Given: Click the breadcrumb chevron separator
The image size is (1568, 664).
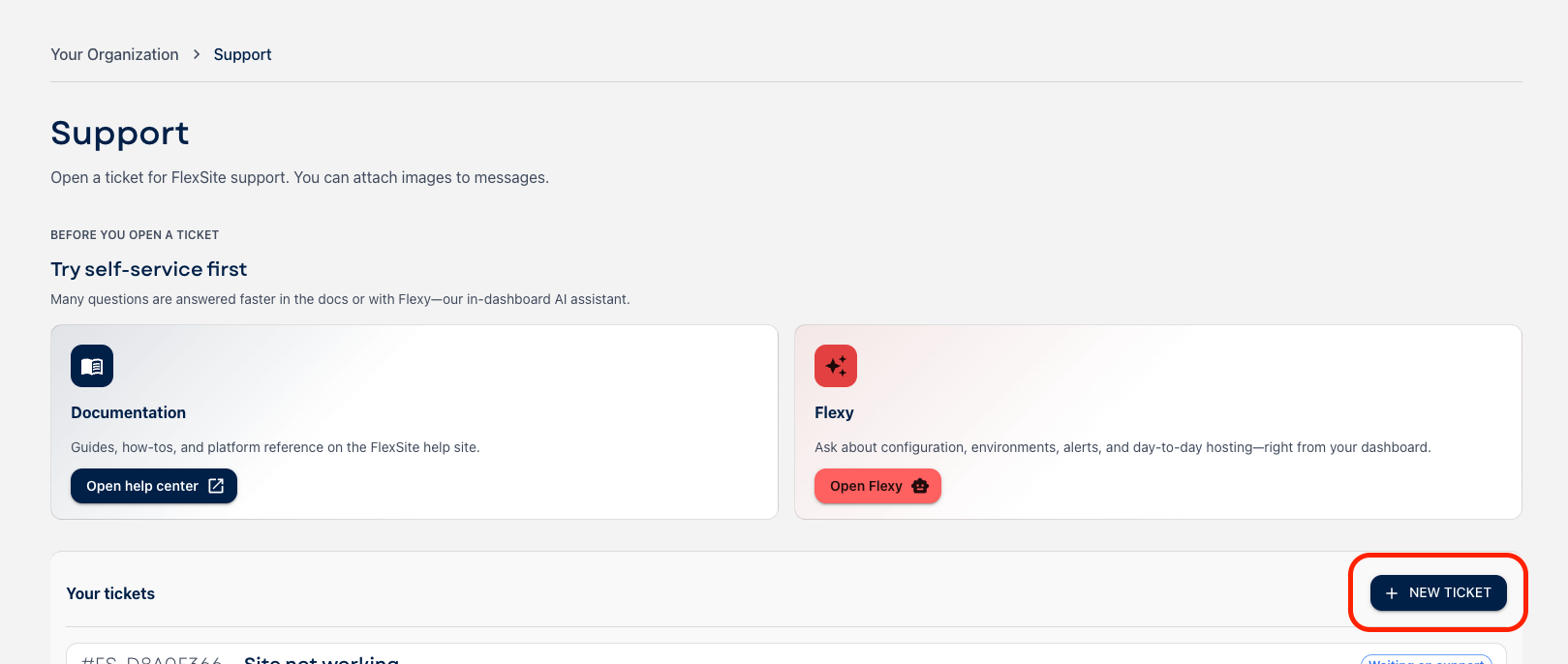Looking at the screenshot, I should click(197, 54).
